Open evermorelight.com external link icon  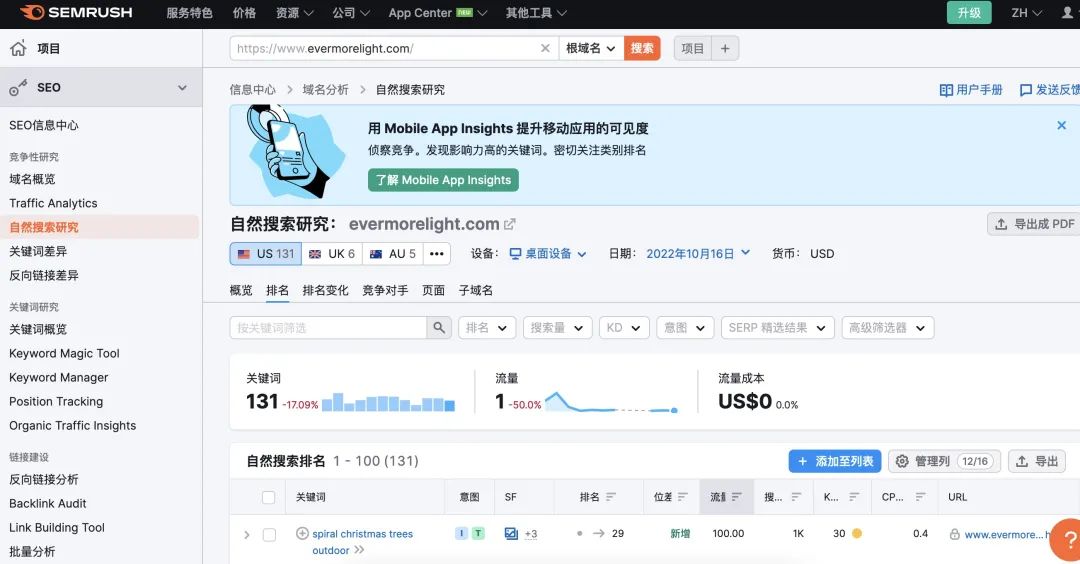click(510, 224)
